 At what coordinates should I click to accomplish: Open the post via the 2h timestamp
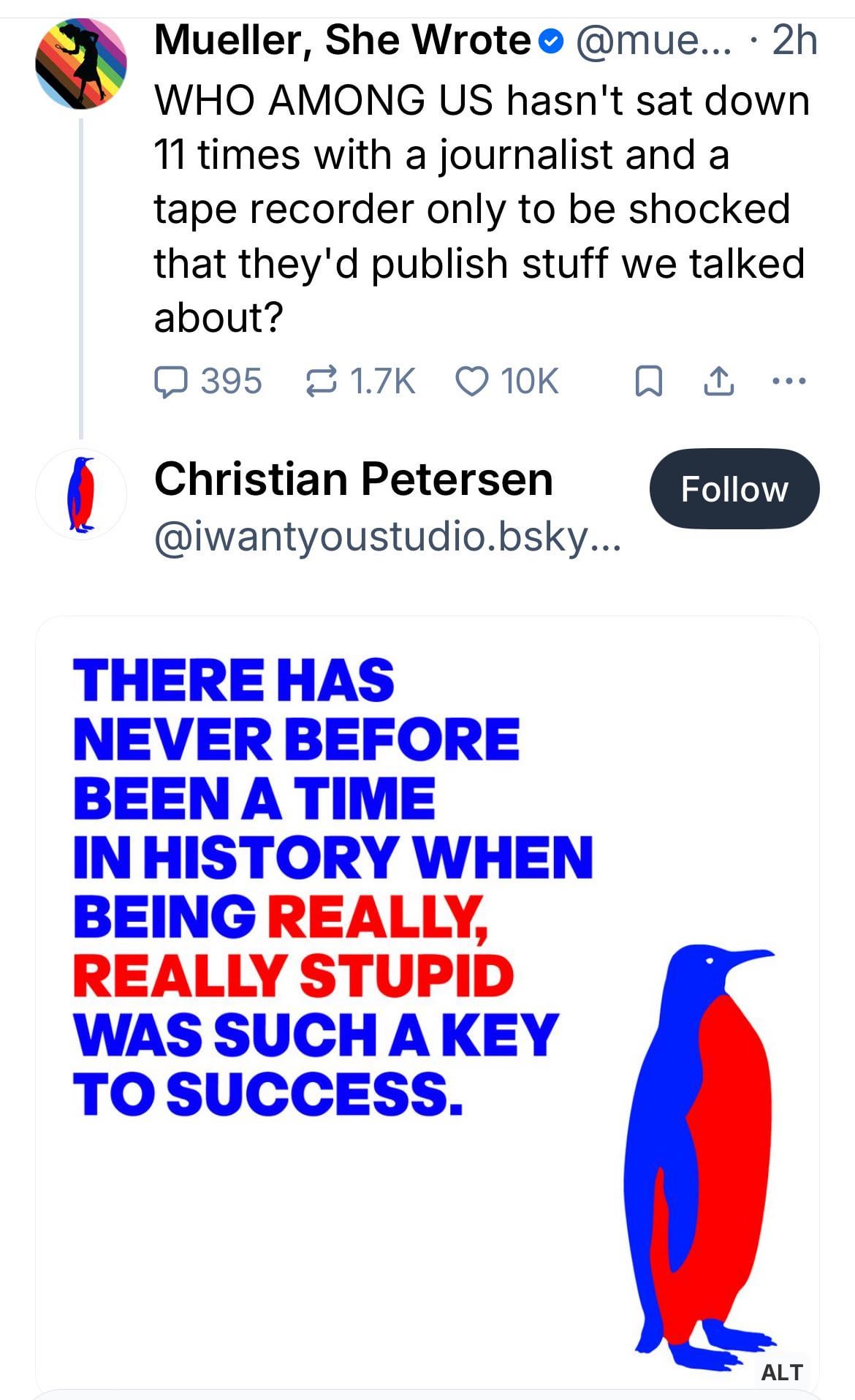[x=794, y=41]
